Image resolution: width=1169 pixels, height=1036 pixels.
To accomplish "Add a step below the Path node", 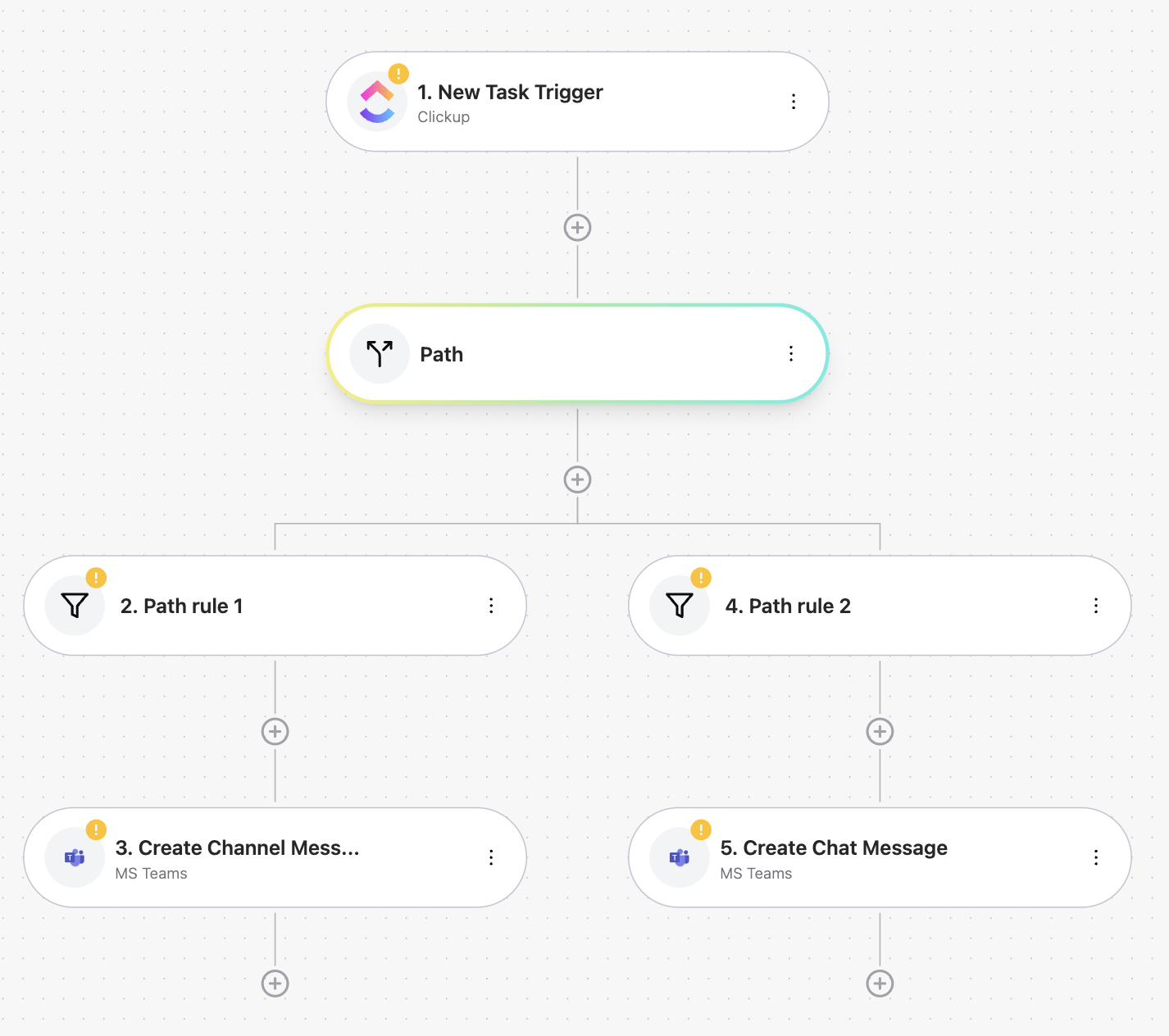I will click(x=577, y=479).
